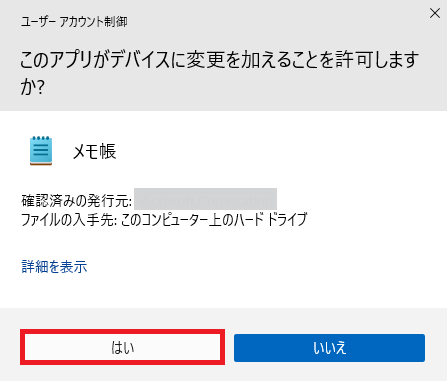Open the 詳細を表示 details link

[x=54, y=267]
